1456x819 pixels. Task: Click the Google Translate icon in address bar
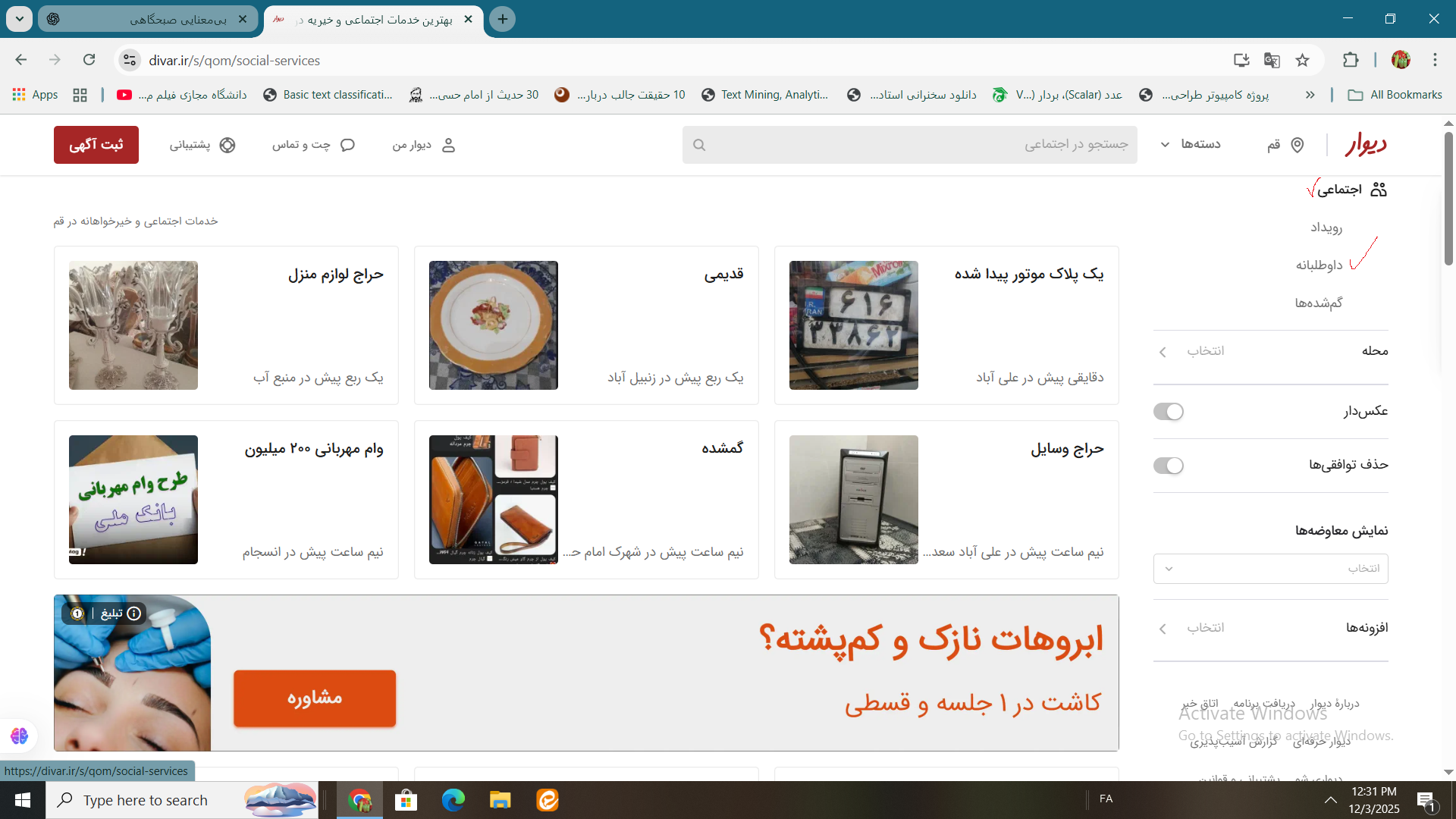click(1272, 60)
